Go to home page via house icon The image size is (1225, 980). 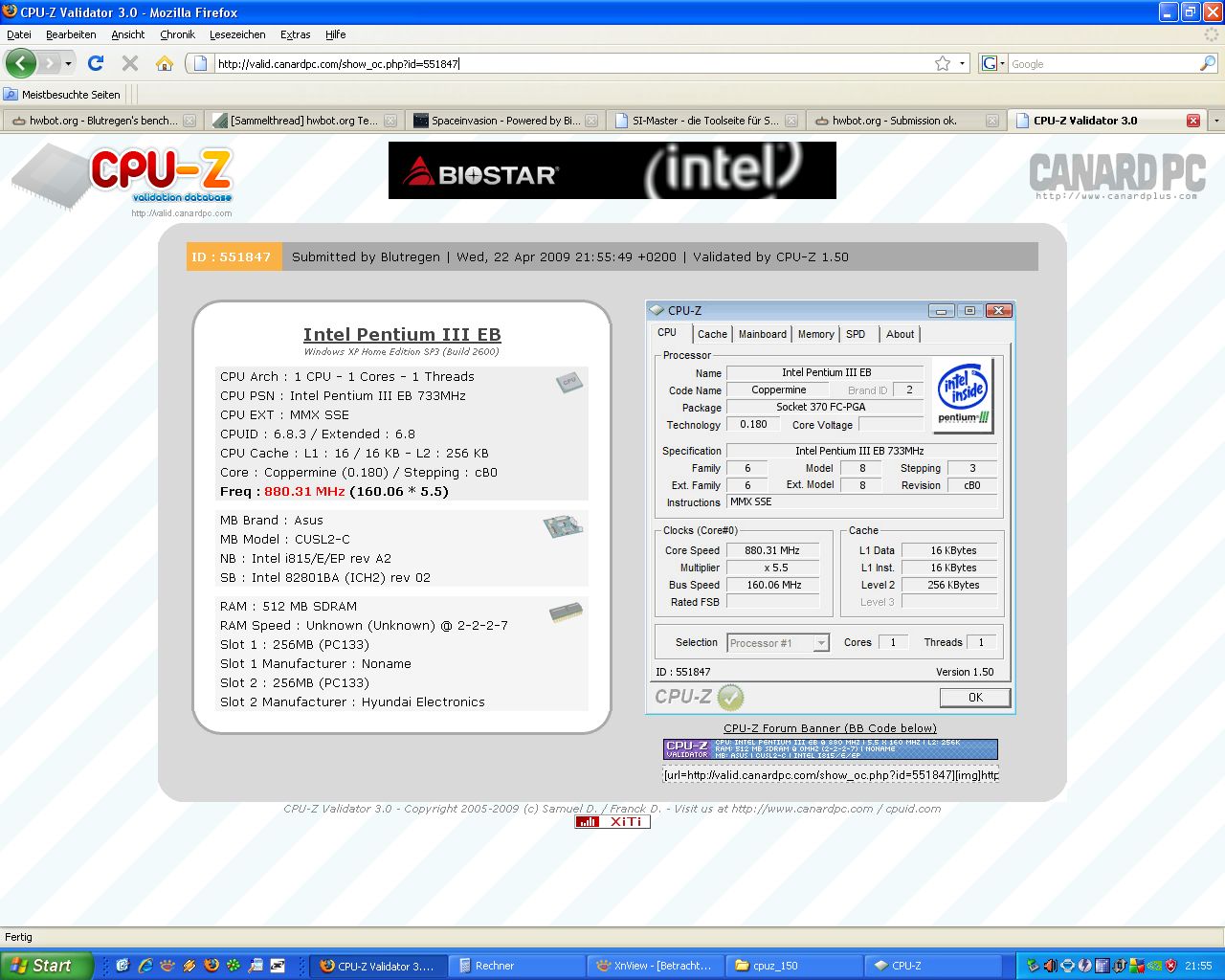coord(165,63)
